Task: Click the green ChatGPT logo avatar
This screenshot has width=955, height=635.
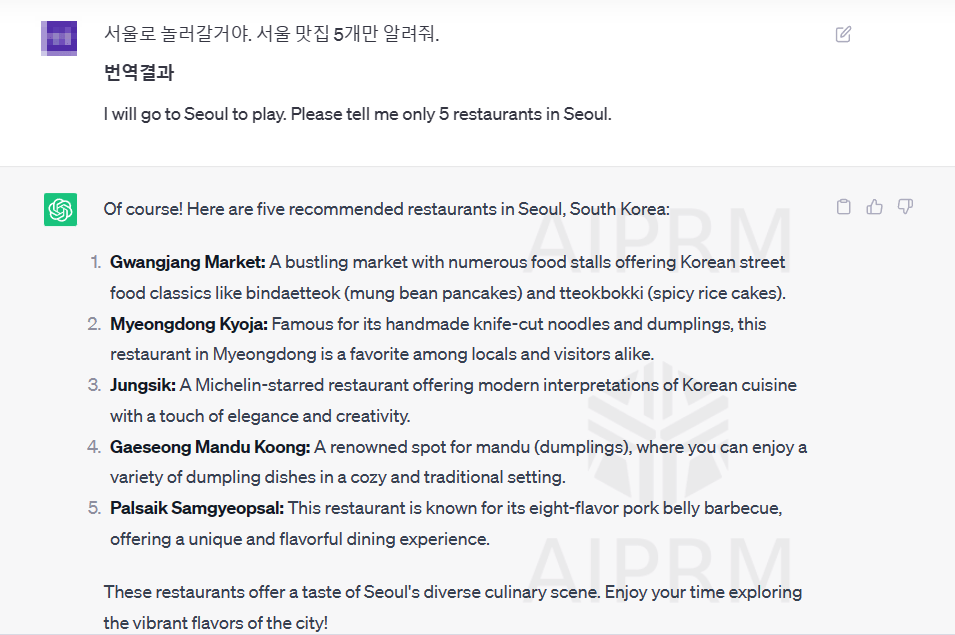Action: [60, 210]
